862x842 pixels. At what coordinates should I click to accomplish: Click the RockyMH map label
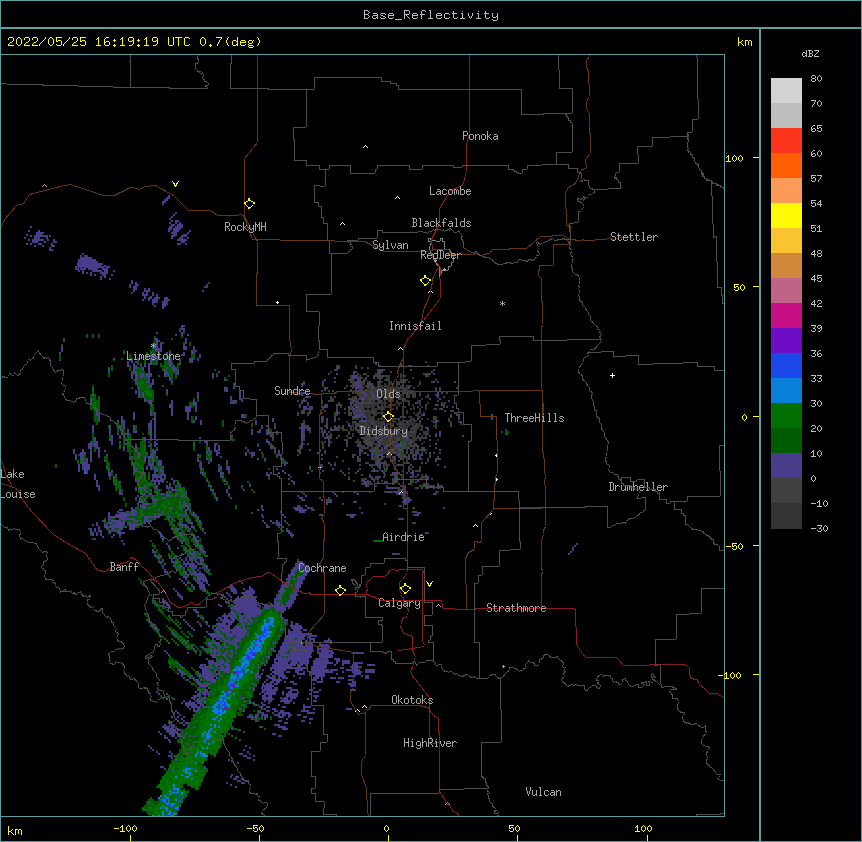(245, 227)
